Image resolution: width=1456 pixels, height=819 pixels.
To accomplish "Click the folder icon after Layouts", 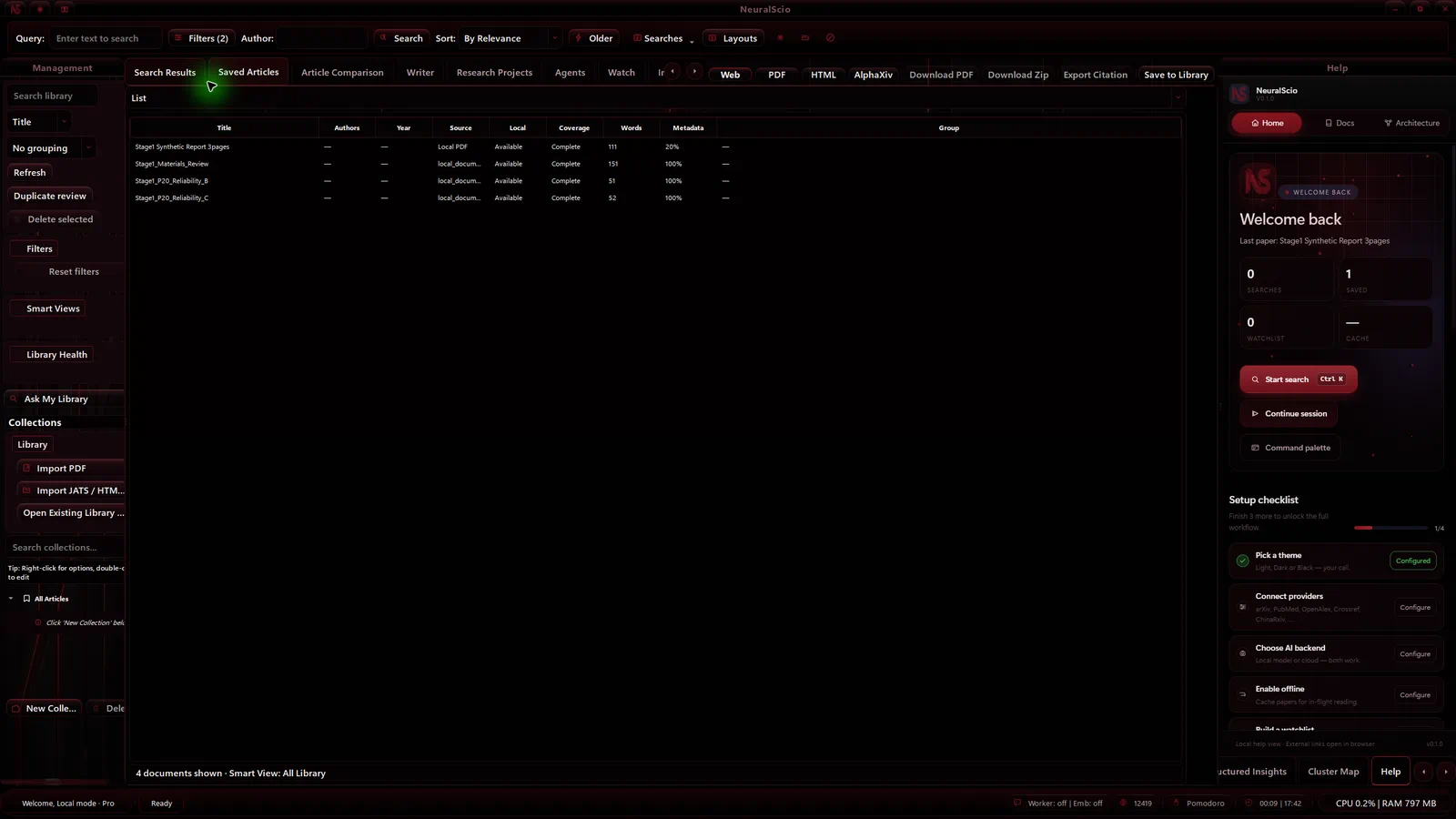I will [x=805, y=38].
